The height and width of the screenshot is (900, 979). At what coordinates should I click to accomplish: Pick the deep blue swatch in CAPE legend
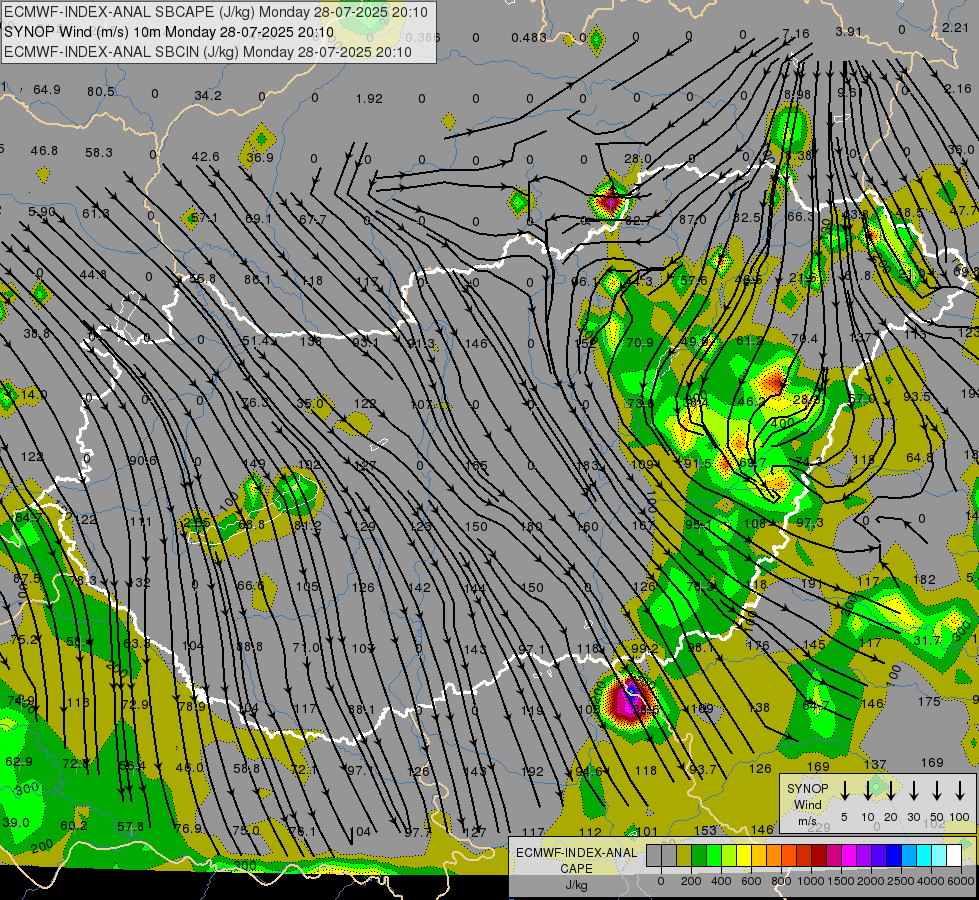click(893, 855)
